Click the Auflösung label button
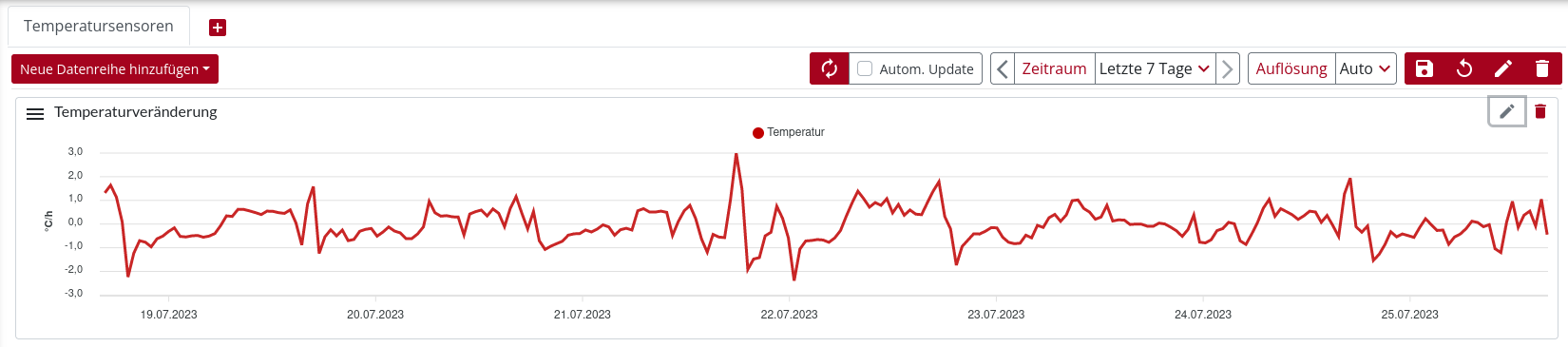 [x=1291, y=68]
